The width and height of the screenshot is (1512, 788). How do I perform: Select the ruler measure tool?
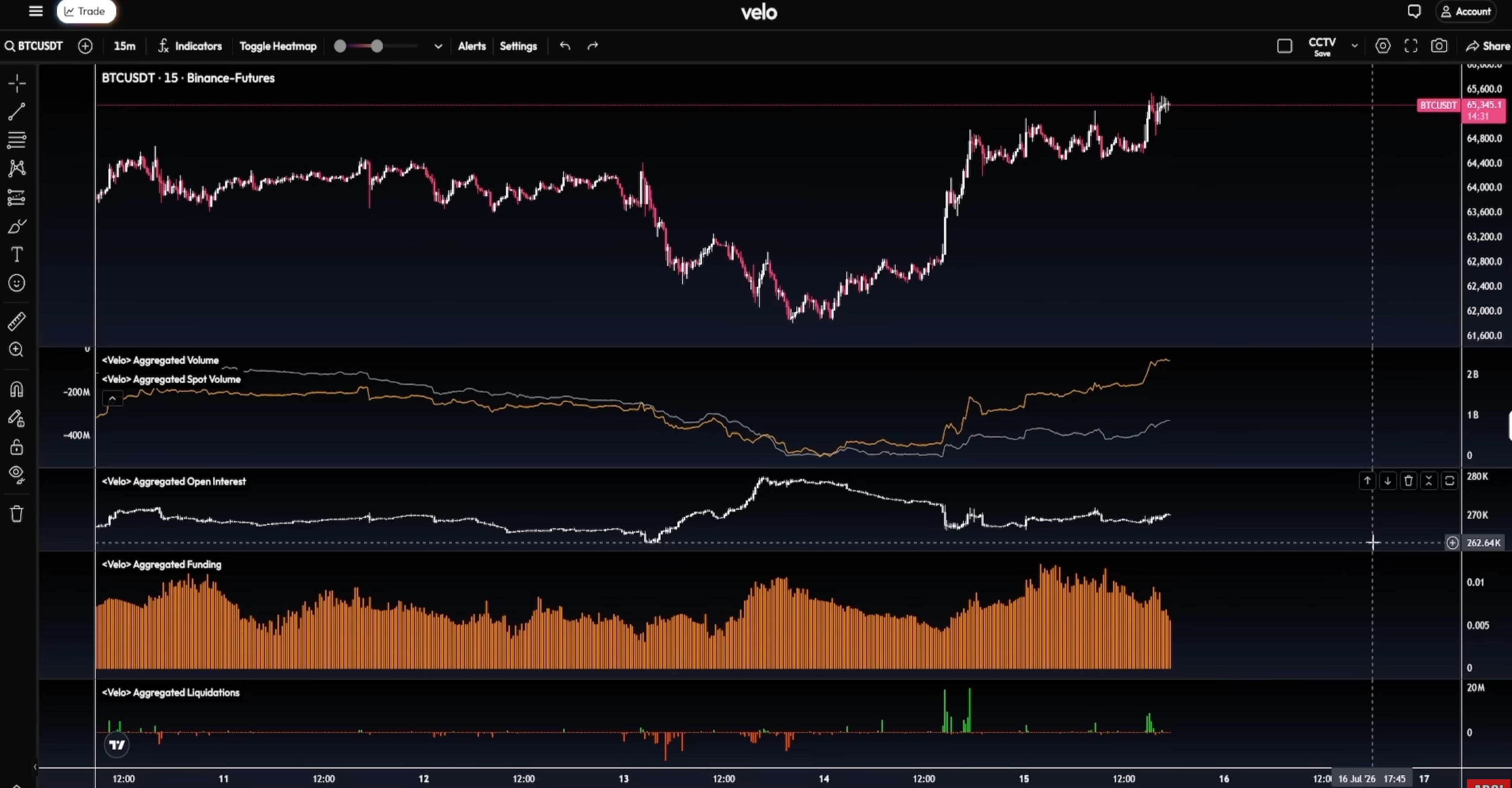tap(16, 321)
